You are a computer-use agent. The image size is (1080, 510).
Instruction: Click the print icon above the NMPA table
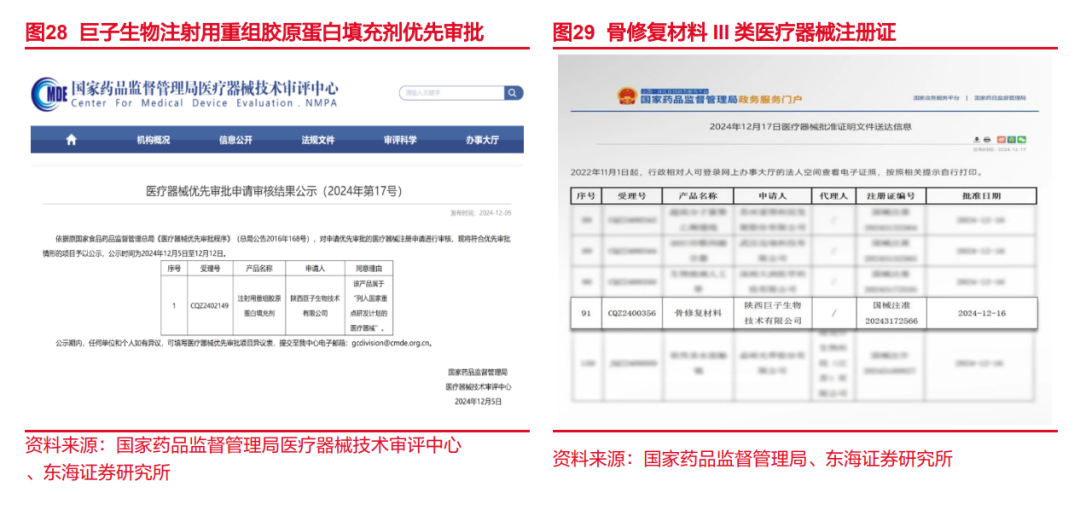(986, 140)
